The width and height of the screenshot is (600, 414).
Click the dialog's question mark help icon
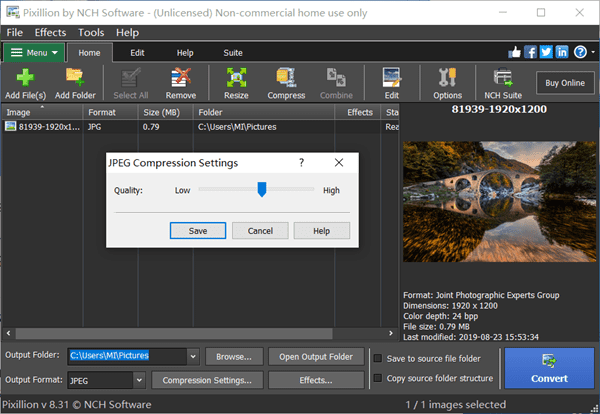(x=302, y=163)
